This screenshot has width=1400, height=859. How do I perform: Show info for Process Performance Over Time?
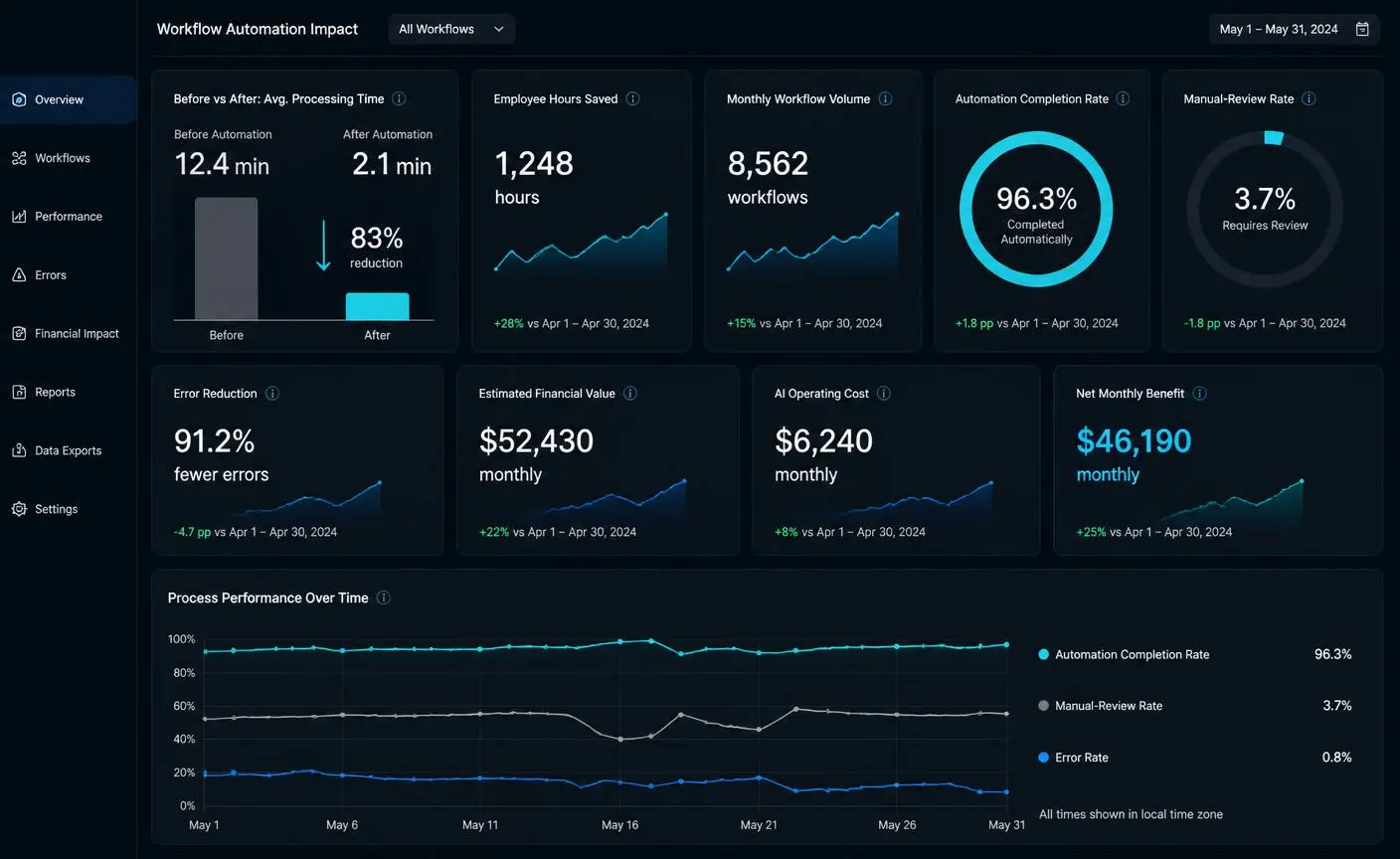(383, 598)
